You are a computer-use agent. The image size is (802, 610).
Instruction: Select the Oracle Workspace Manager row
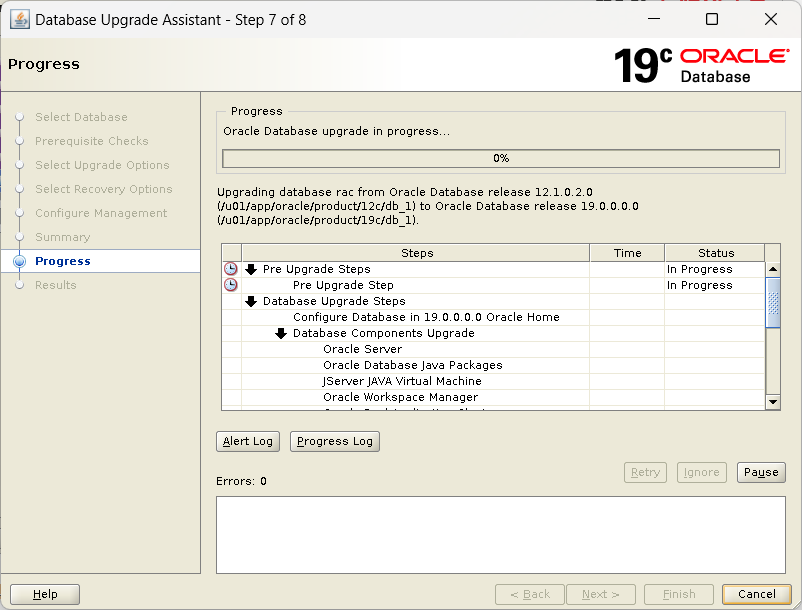click(493, 397)
